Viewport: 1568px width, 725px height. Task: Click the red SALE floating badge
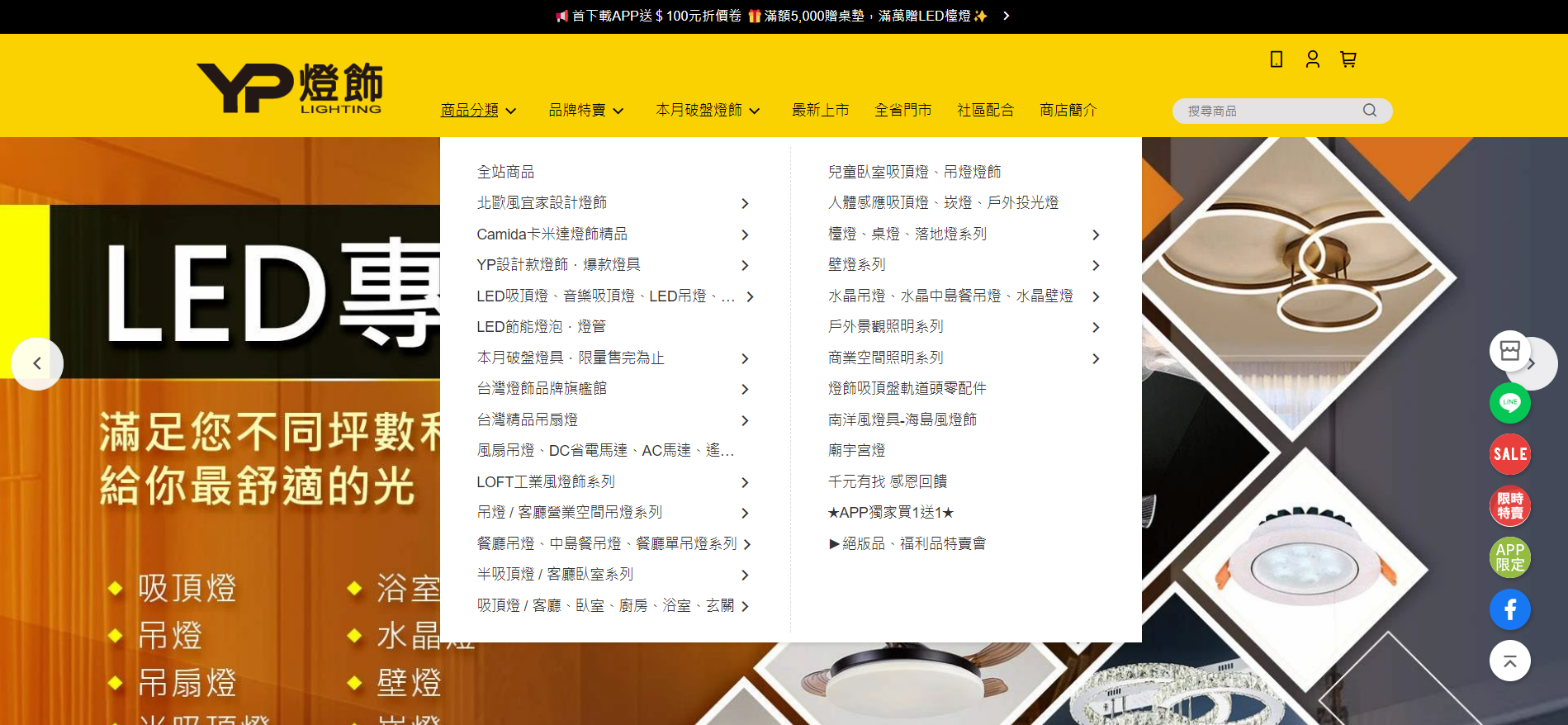[1510, 454]
